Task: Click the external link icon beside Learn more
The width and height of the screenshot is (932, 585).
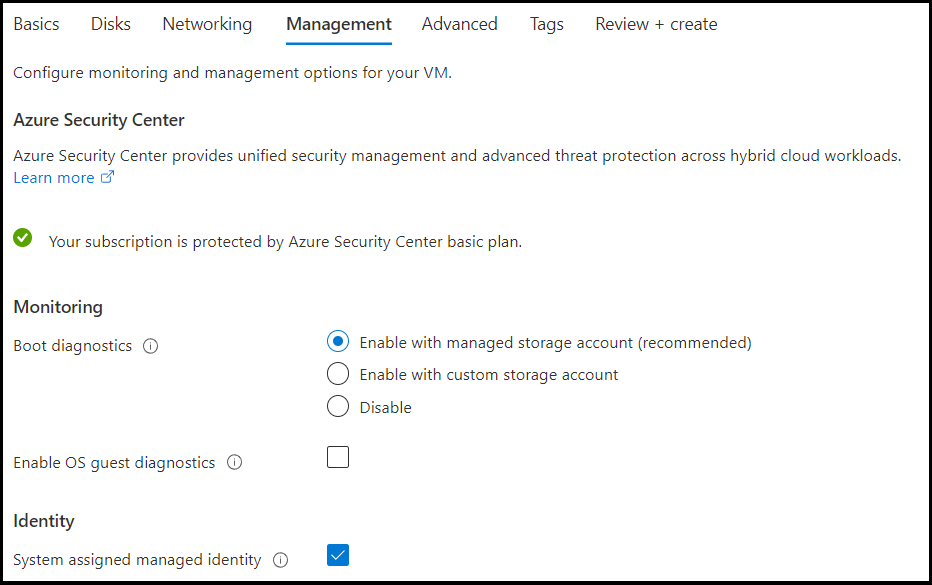Action: tap(107, 177)
